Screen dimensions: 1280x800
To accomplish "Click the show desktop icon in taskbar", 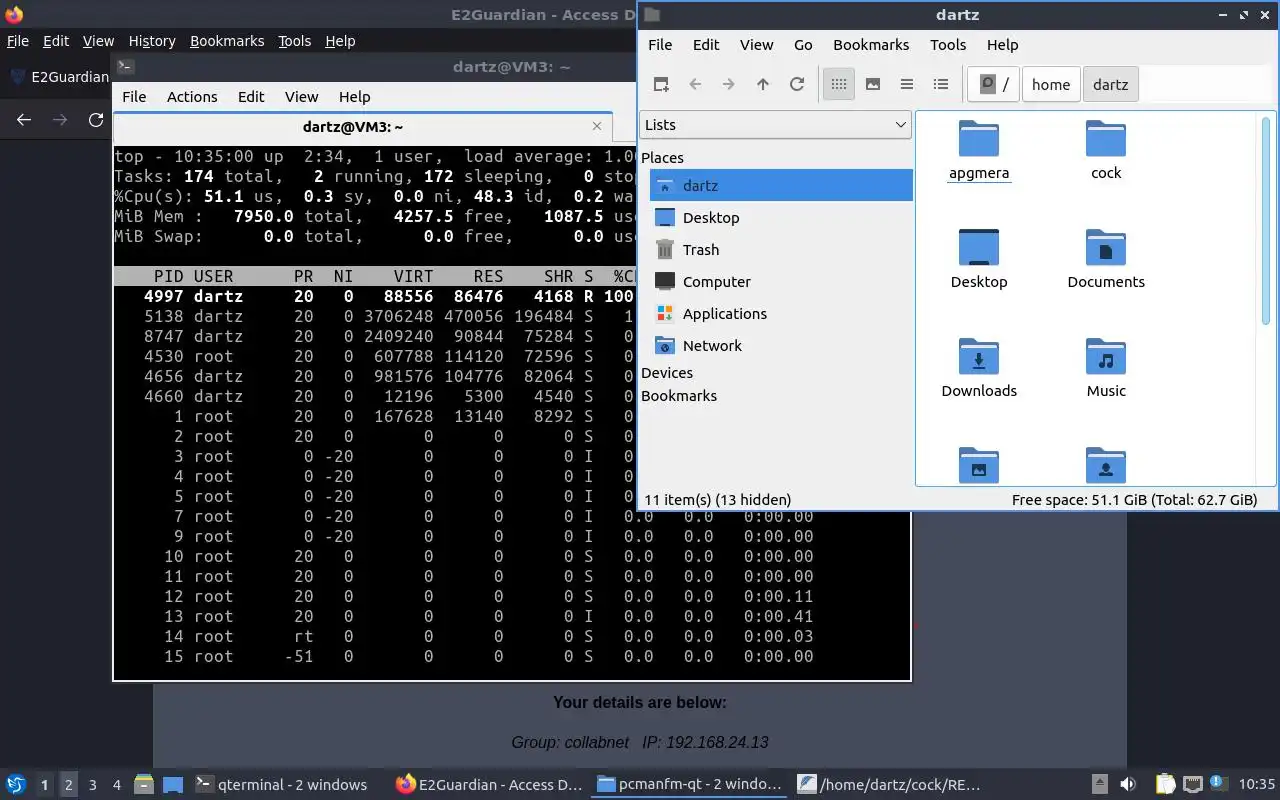I will click(x=172, y=785).
